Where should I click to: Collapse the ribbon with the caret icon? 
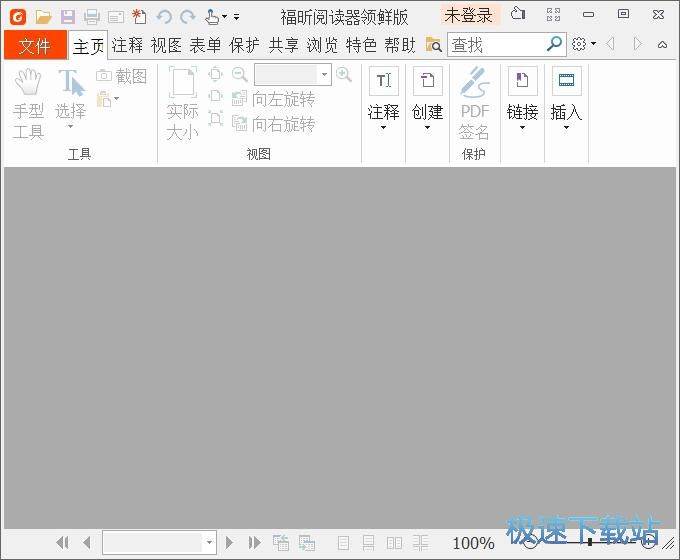coord(662,44)
